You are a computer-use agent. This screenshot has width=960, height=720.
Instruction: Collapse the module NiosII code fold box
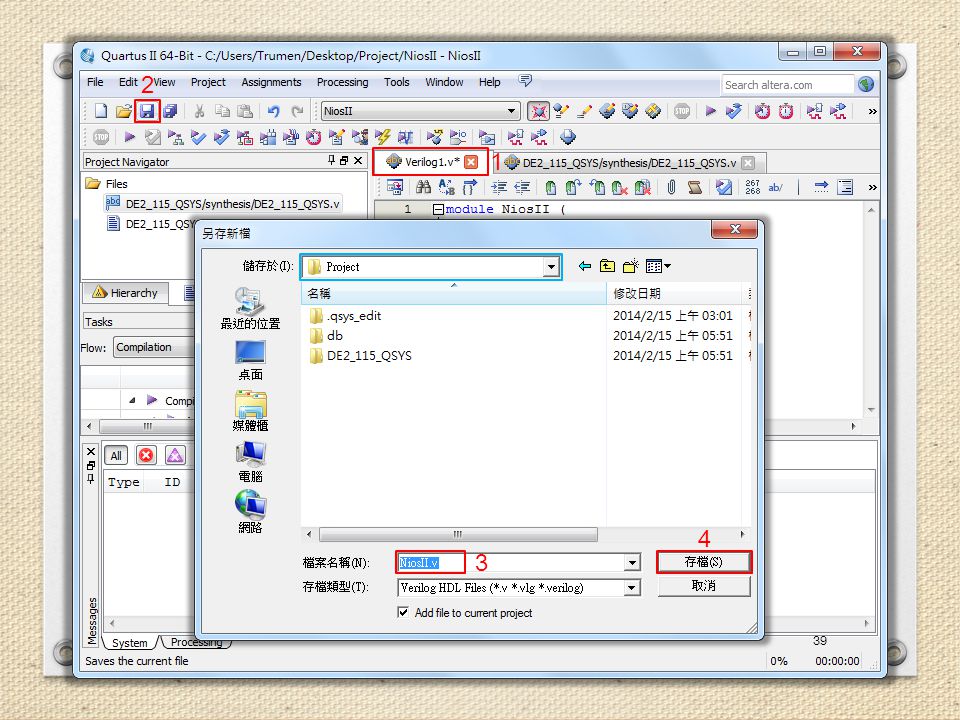coord(438,209)
